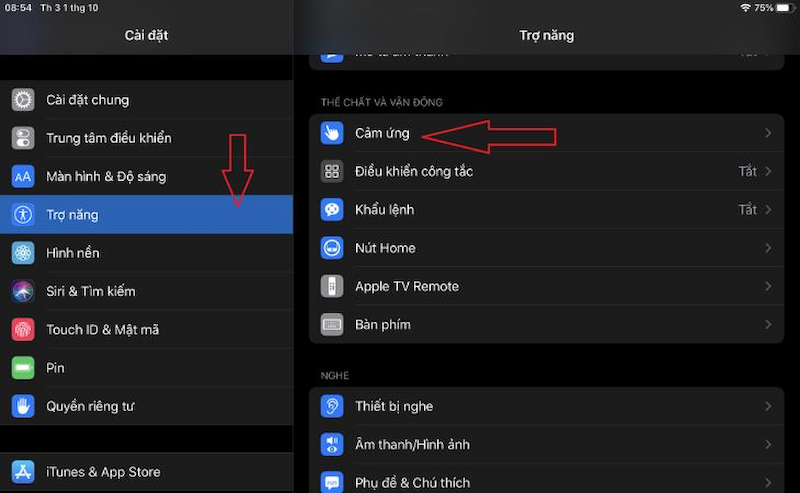Image resolution: width=800 pixels, height=493 pixels.
Task: Tap the Touch ID fingerprint icon
Action: pos(23,330)
